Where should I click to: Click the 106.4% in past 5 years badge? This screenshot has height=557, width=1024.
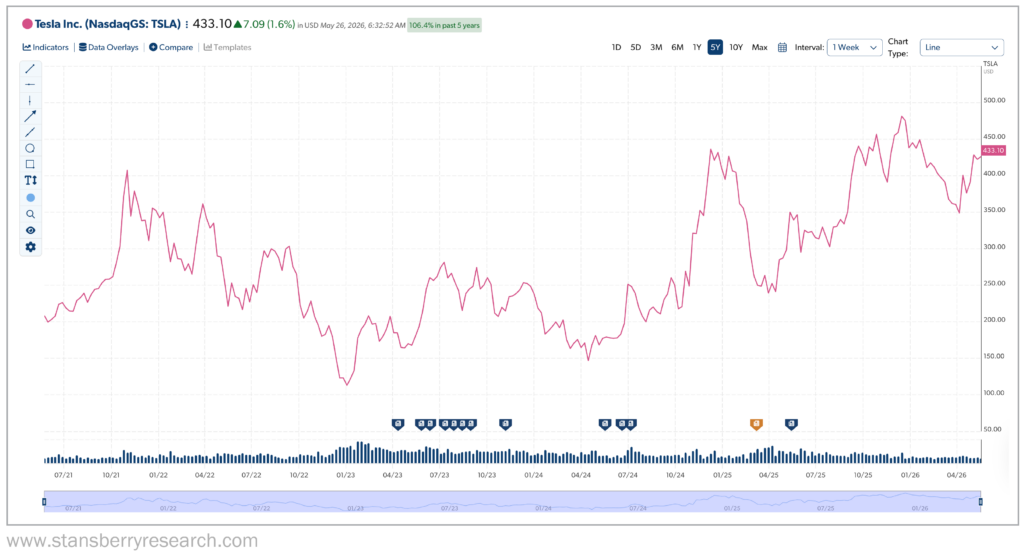445,25
